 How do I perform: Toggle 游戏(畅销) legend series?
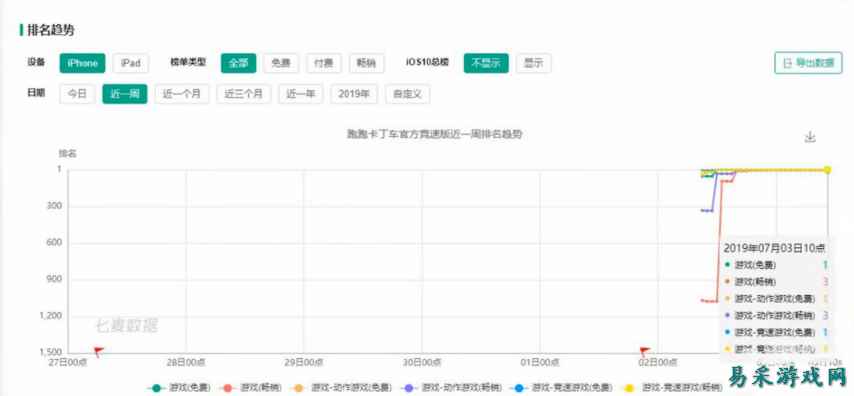(x=251, y=388)
